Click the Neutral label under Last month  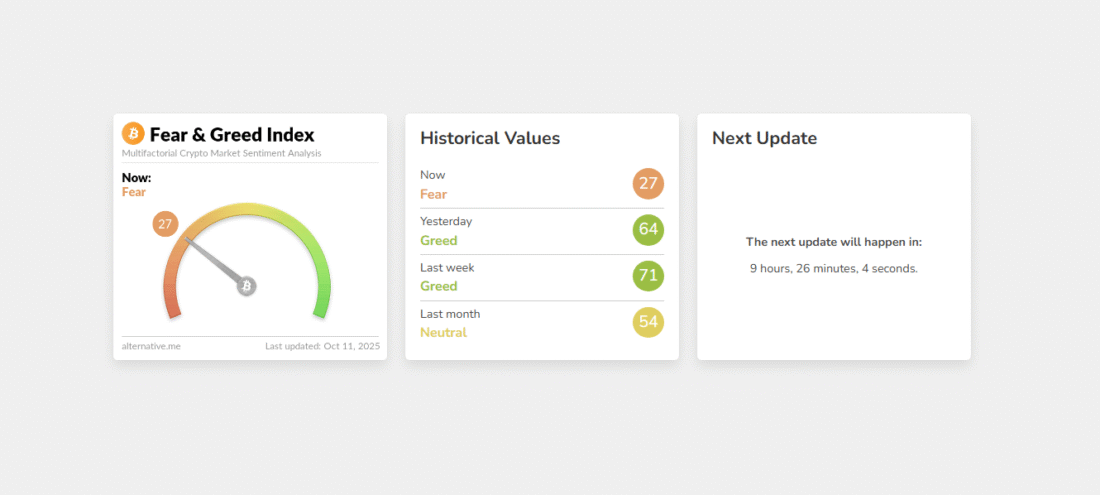tap(443, 332)
